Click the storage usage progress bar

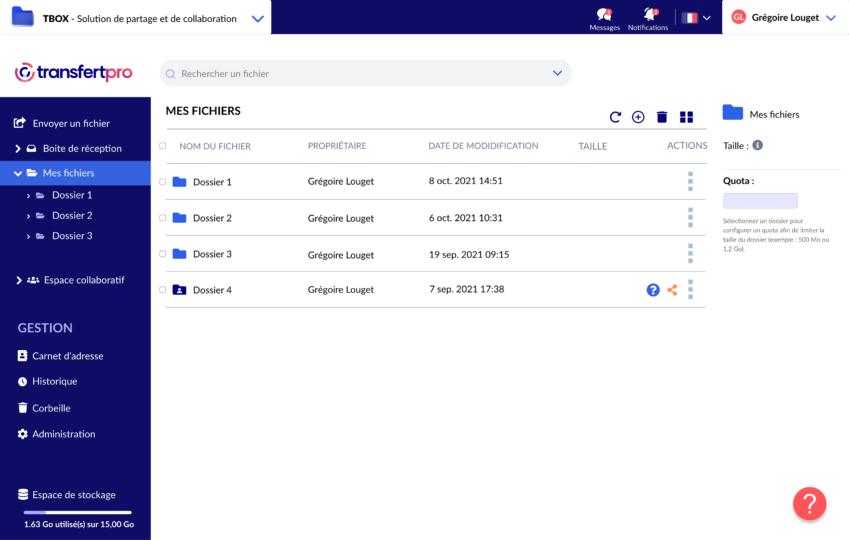[76, 512]
